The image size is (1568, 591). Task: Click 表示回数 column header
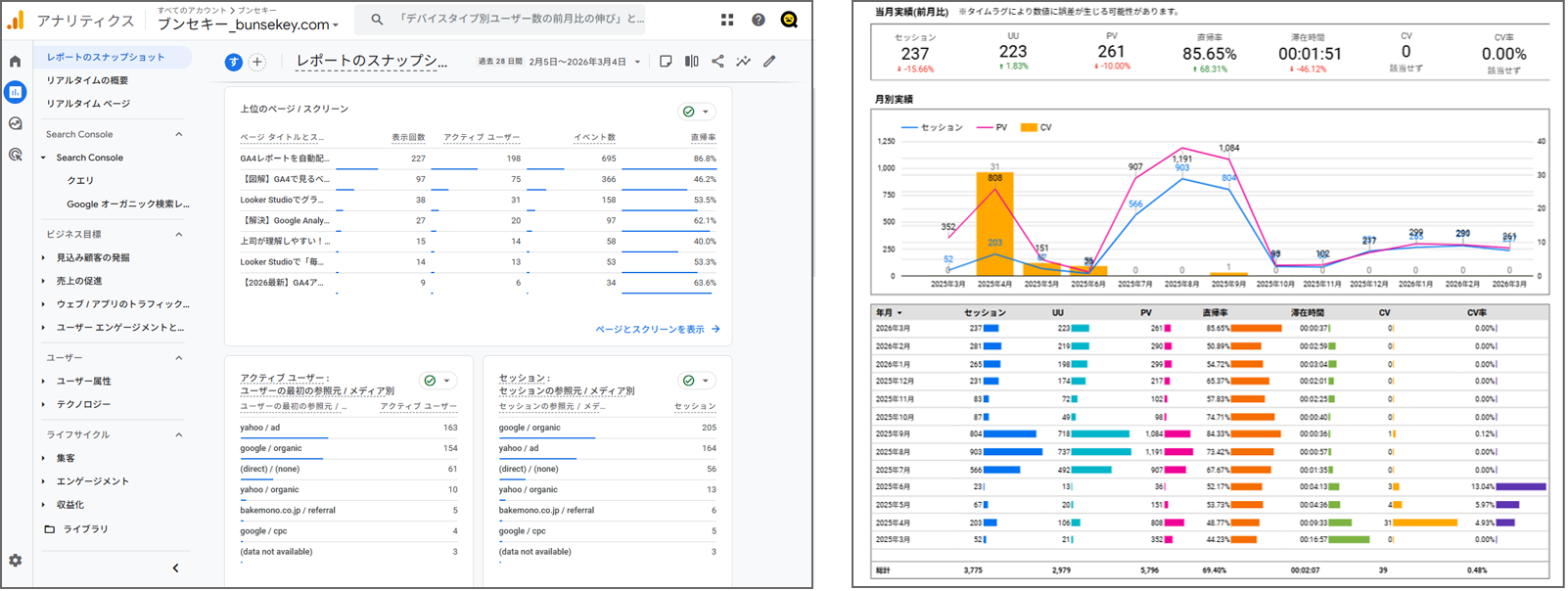click(408, 138)
